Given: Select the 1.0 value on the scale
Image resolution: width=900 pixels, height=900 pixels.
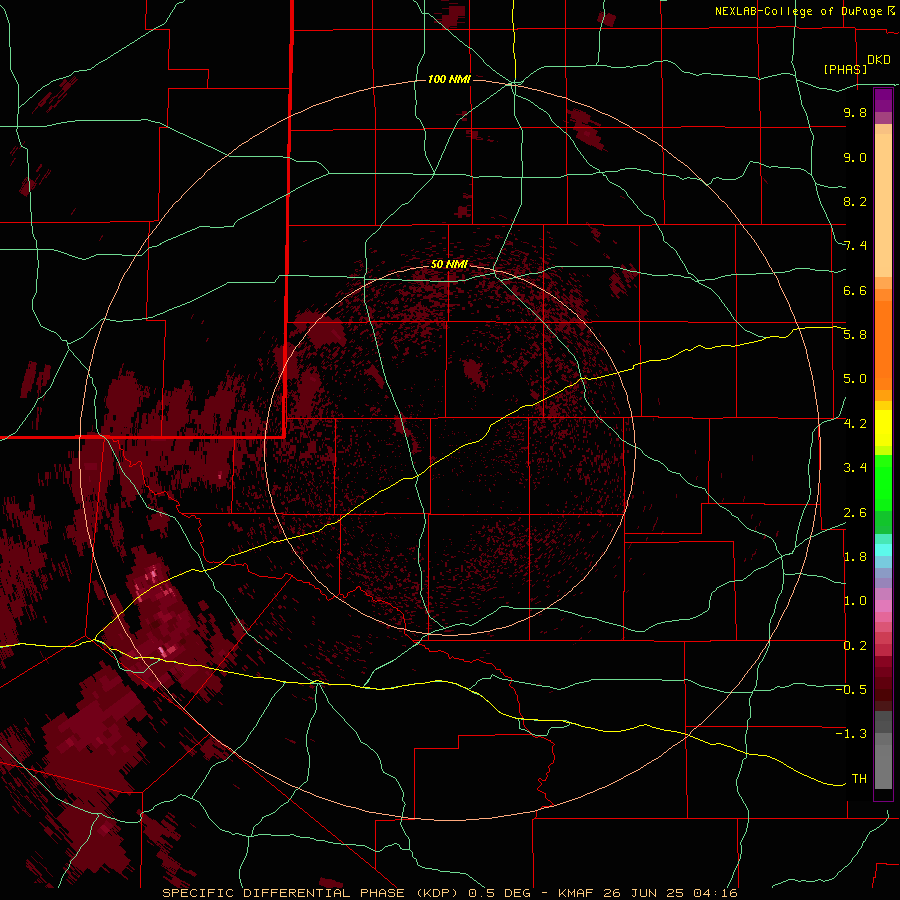Looking at the screenshot, I should click(855, 601).
